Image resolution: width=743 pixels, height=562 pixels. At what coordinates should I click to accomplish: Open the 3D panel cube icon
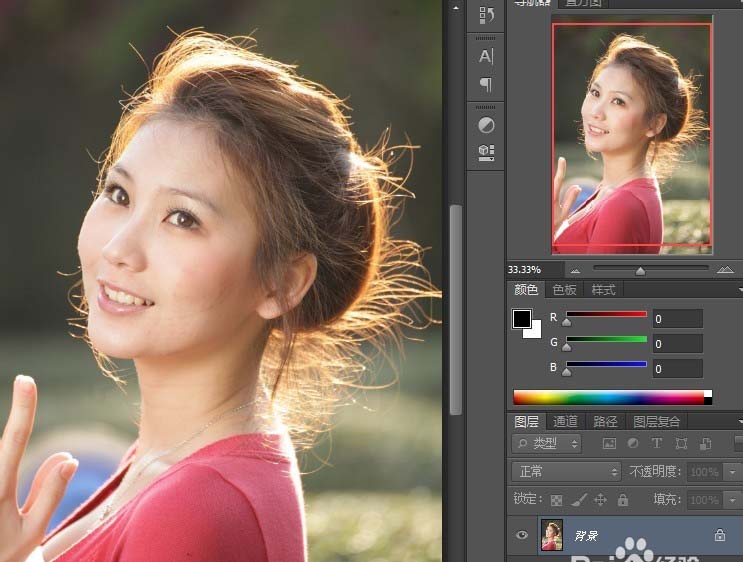(x=486, y=151)
